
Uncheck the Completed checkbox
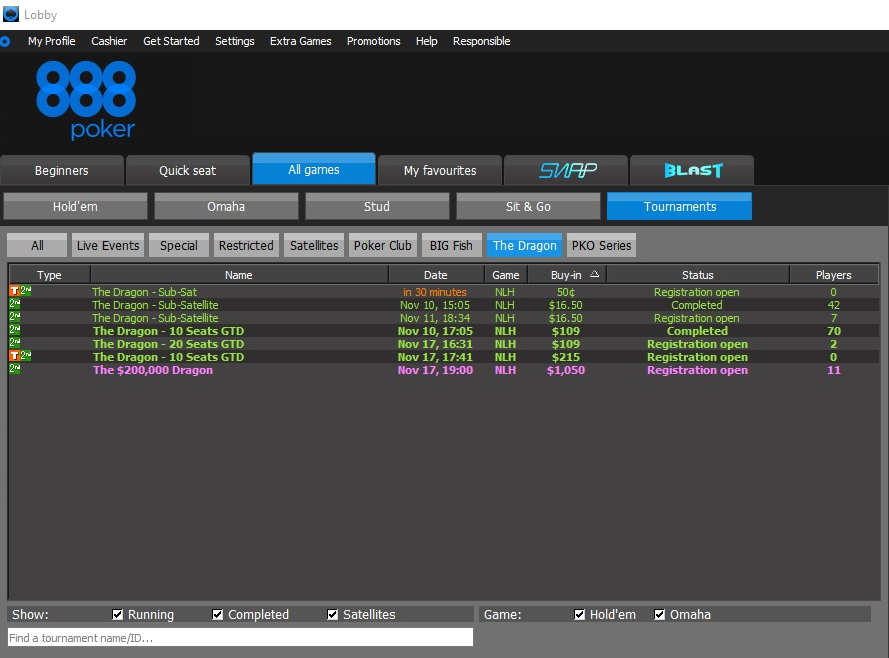217,614
